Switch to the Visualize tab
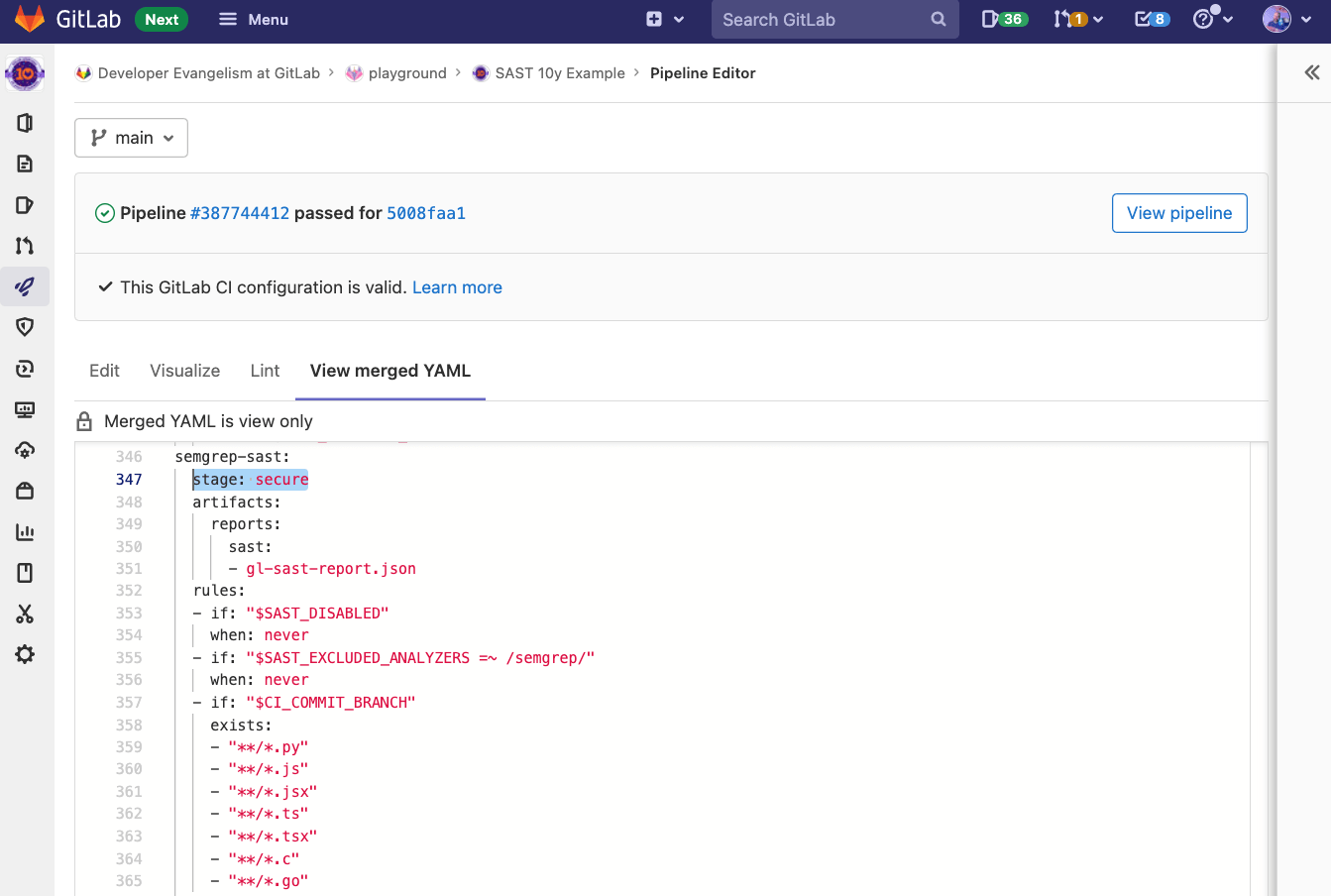Viewport: 1331px width, 896px height. pos(184,370)
